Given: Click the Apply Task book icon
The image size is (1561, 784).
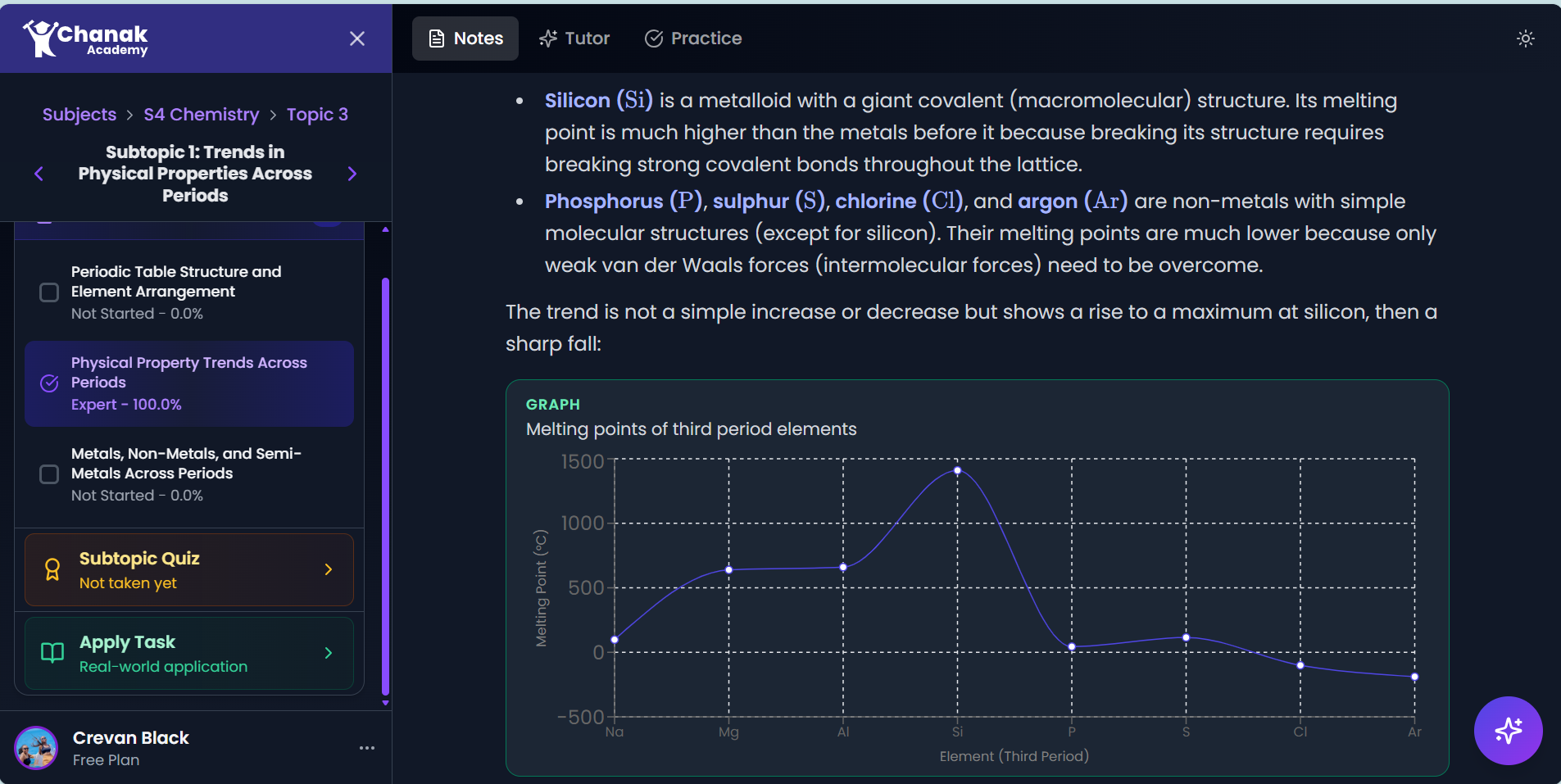Looking at the screenshot, I should tap(51, 653).
